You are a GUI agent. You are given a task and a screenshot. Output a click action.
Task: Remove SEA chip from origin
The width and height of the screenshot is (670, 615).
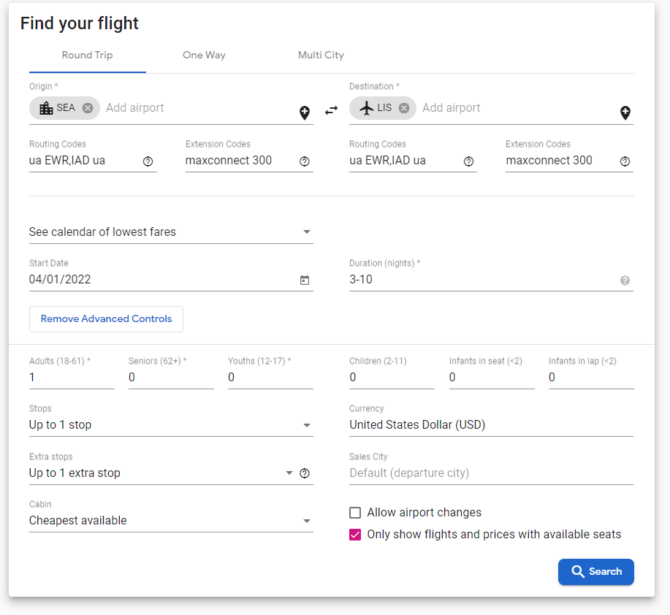88,108
